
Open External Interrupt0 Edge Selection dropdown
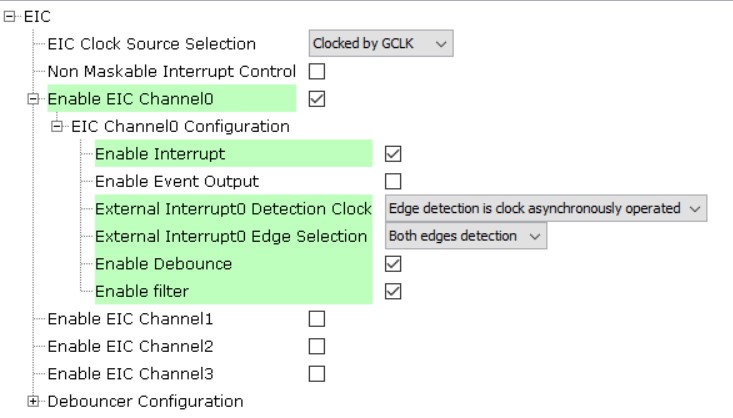point(466,236)
